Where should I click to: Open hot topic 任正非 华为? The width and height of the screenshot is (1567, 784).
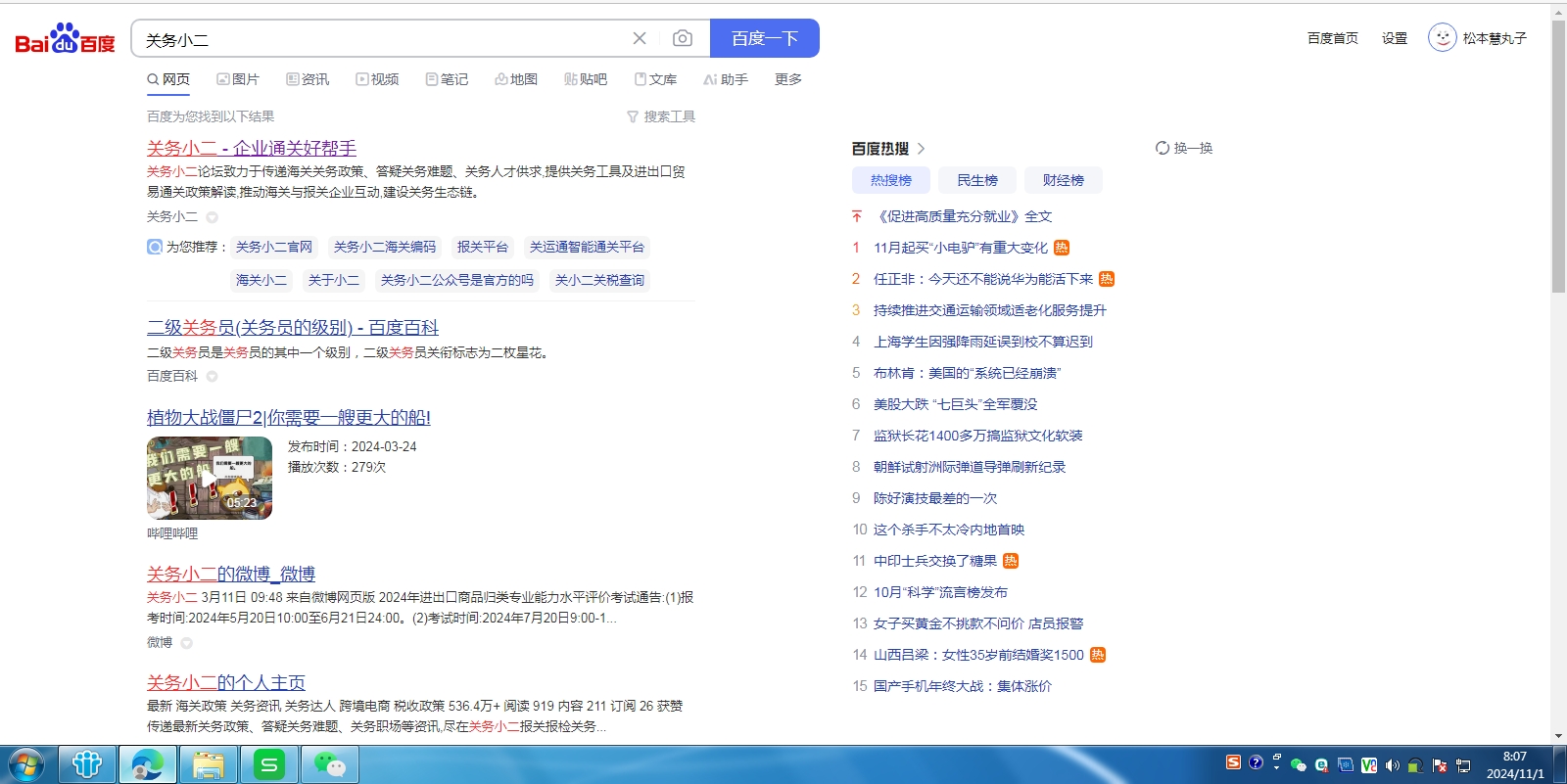tap(983, 279)
